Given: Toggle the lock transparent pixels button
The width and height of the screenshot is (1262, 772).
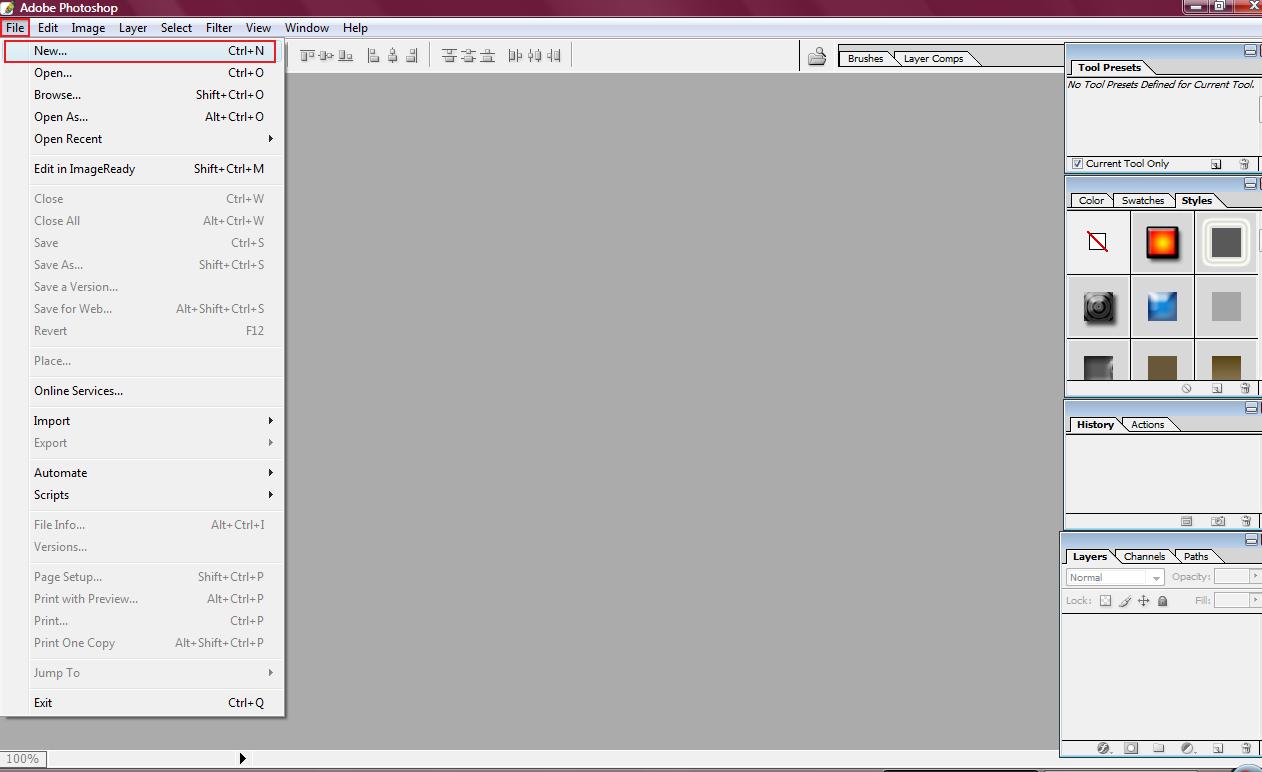Looking at the screenshot, I should pyautogui.click(x=1105, y=601).
